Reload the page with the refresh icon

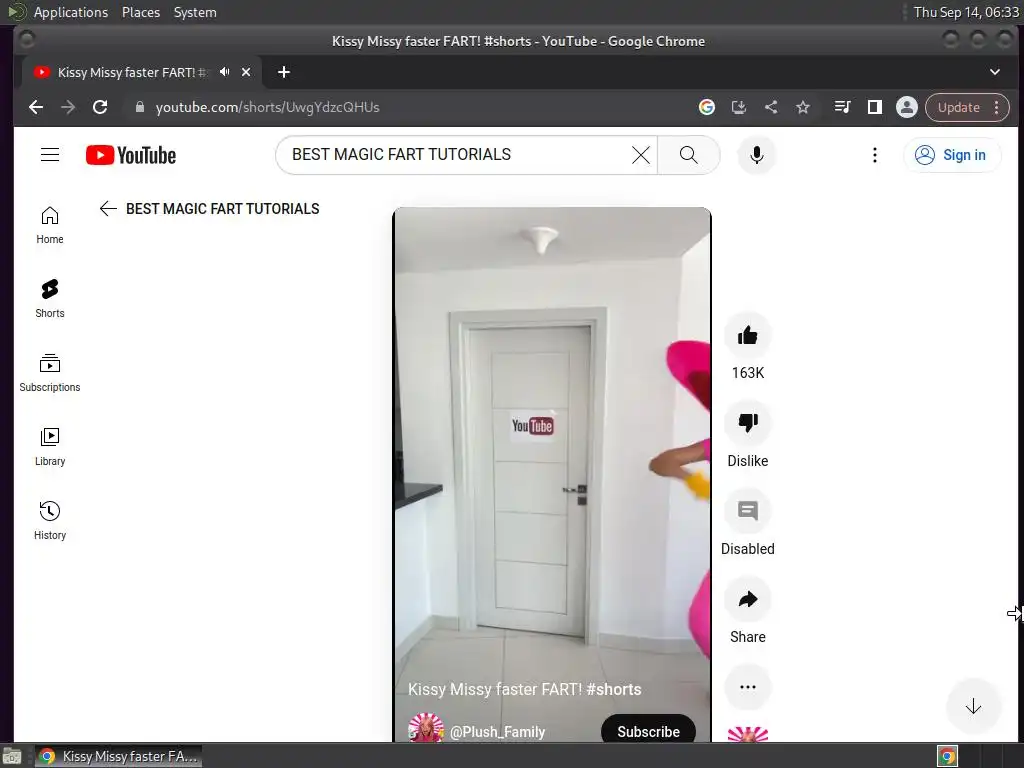[100, 107]
